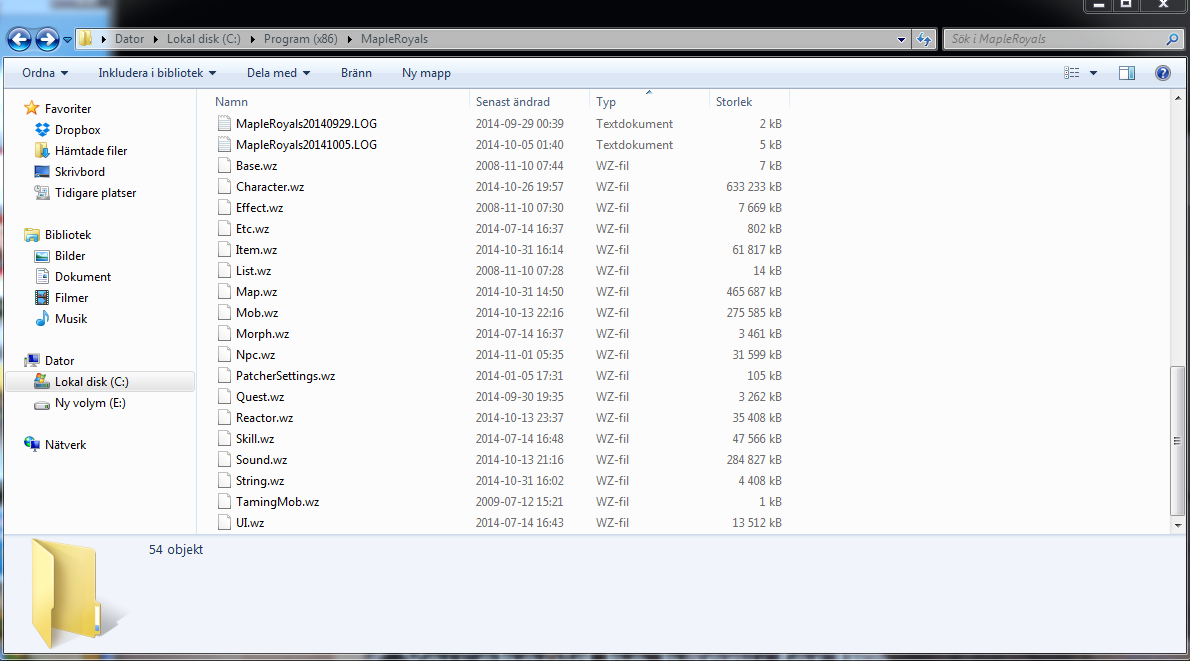Go back with the Back arrow button

(x=20, y=39)
